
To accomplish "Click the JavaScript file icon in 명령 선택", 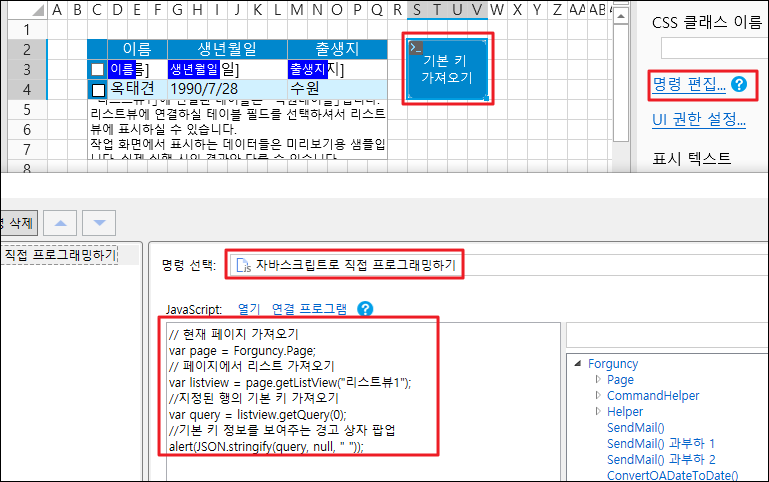I will (243, 265).
